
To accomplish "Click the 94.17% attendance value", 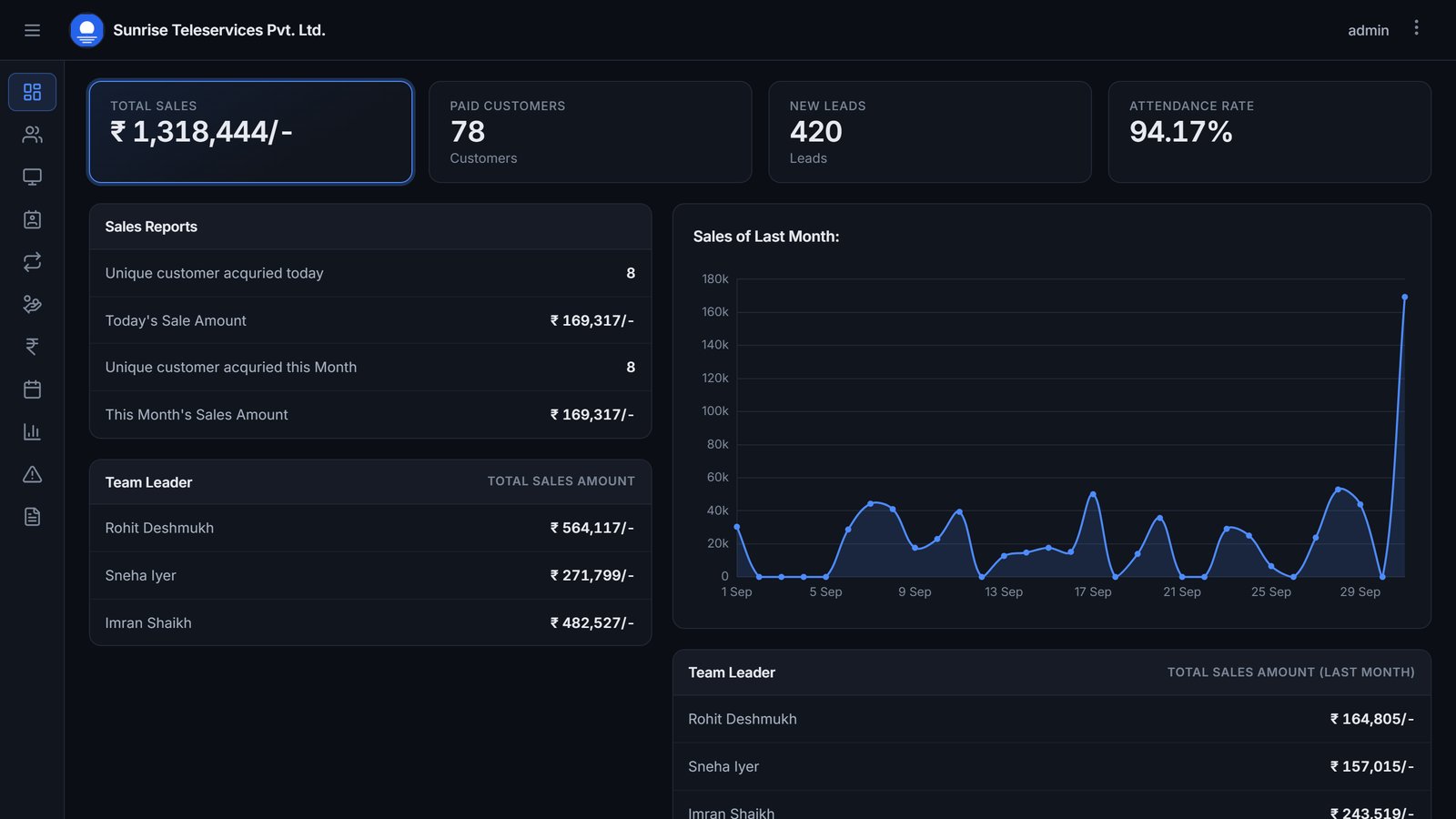I will point(1181,132).
